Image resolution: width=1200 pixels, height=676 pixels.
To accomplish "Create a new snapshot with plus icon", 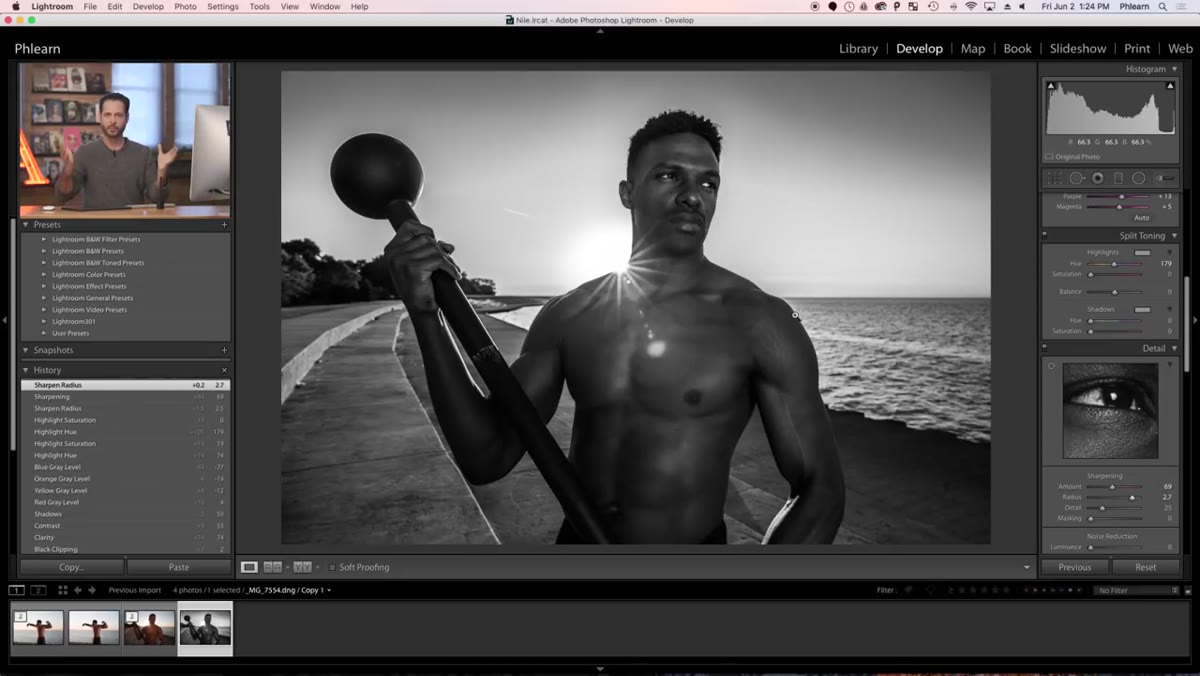I will tap(224, 351).
